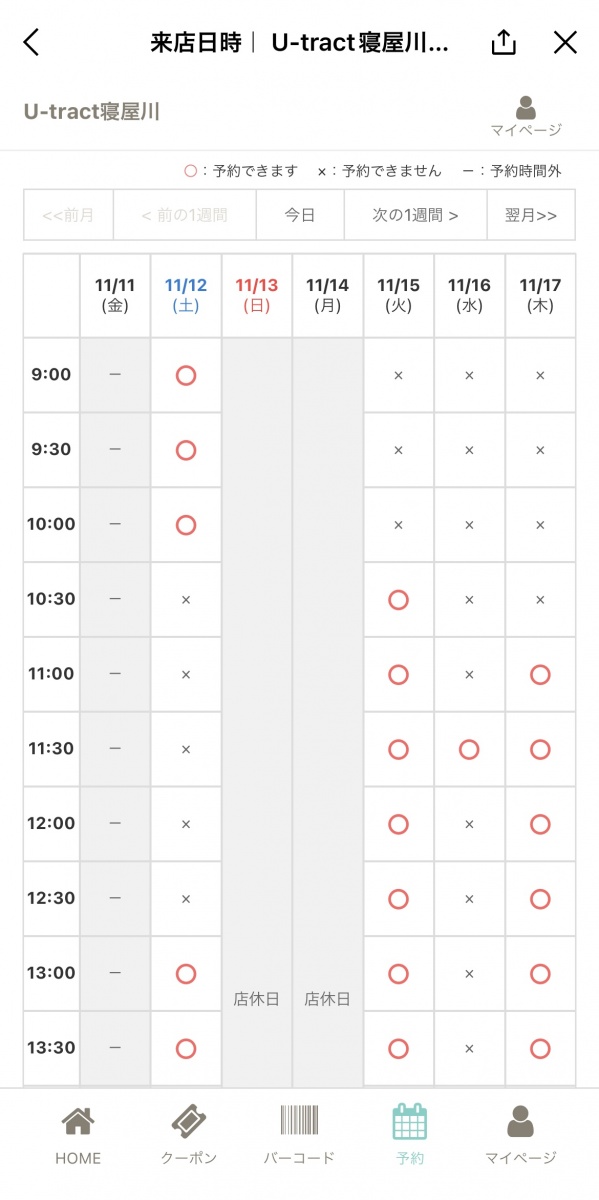Open マイページ in the bottom navigation
This screenshot has width=599, height=1200.
[x=520, y=1135]
